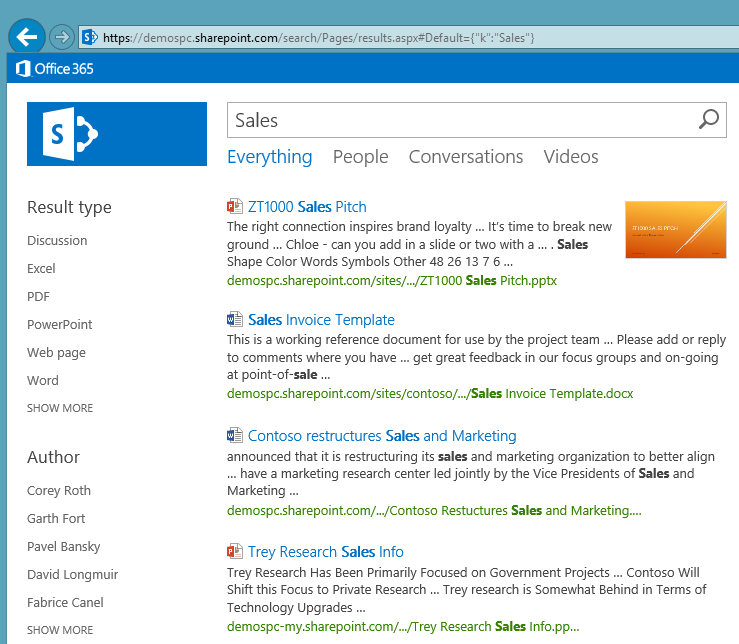
Task: Click the SharePoint favicon in the address bar
Action: pos(90,37)
